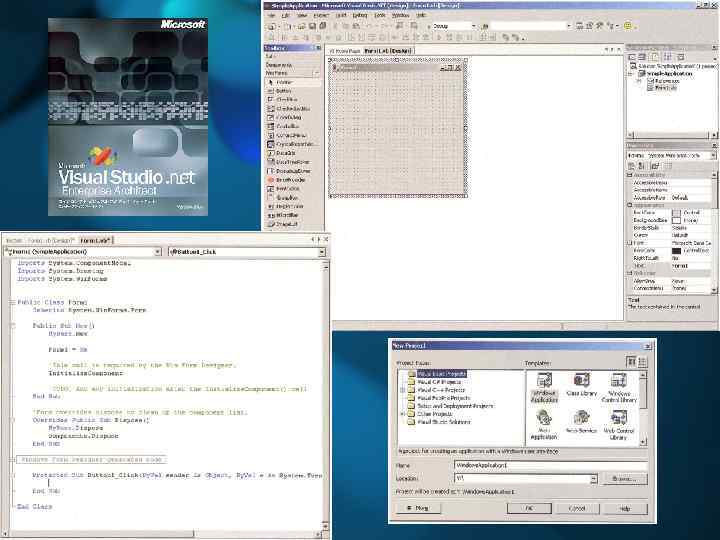
Task: Select the DateTimePicker control in the Toolbox
Action: coord(292,162)
